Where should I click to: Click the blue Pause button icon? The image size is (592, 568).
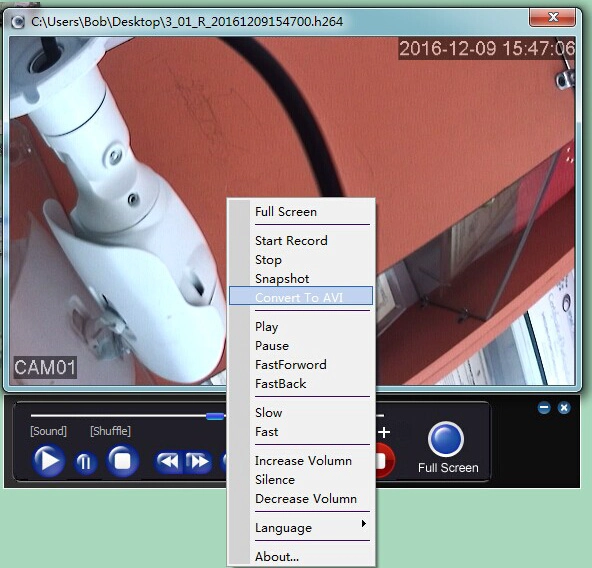point(85,462)
